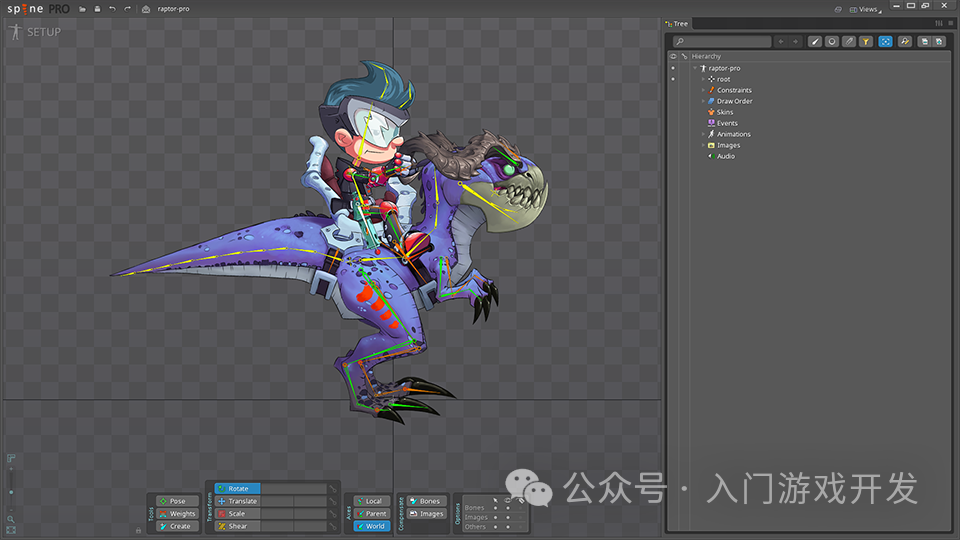Image resolution: width=960 pixels, height=540 pixels.
Task: Click the bone key column header in Hierarchy
Action: click(x=684, y=56)
